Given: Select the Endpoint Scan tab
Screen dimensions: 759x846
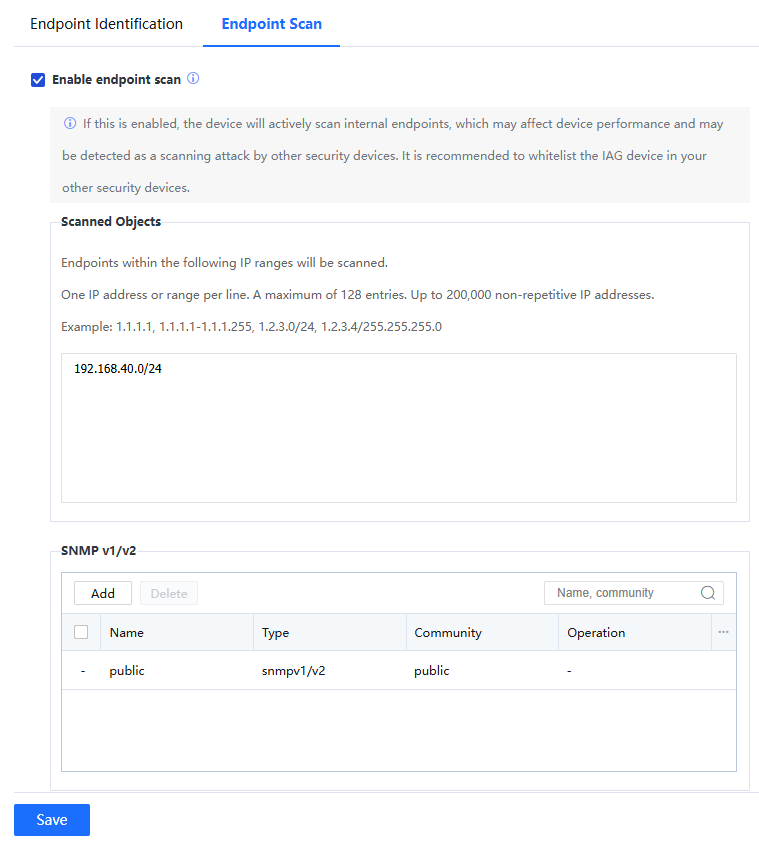Looking at the screenshot, I should click(271, 24).
